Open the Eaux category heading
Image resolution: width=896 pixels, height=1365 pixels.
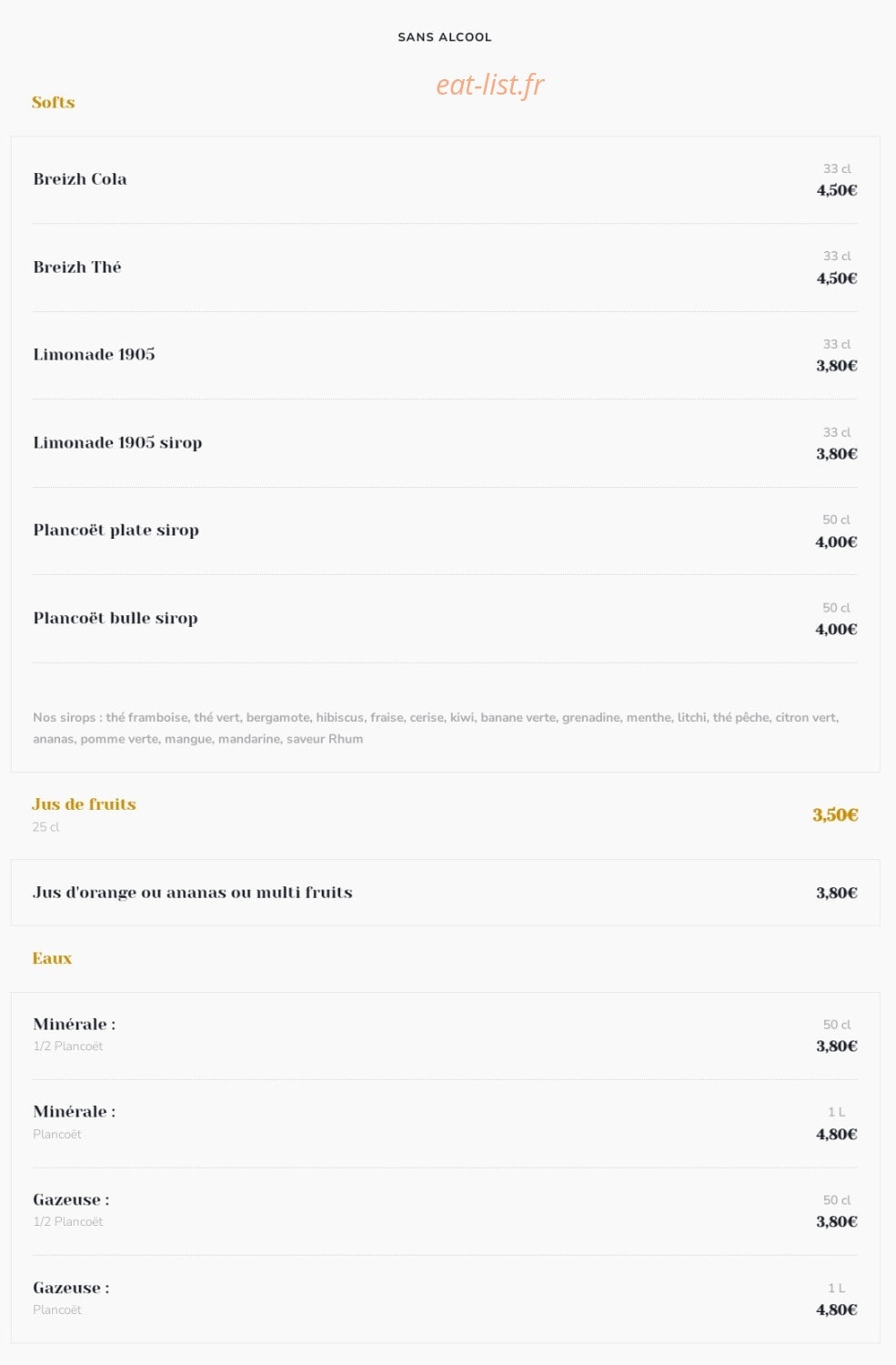[x=52, y=958]
